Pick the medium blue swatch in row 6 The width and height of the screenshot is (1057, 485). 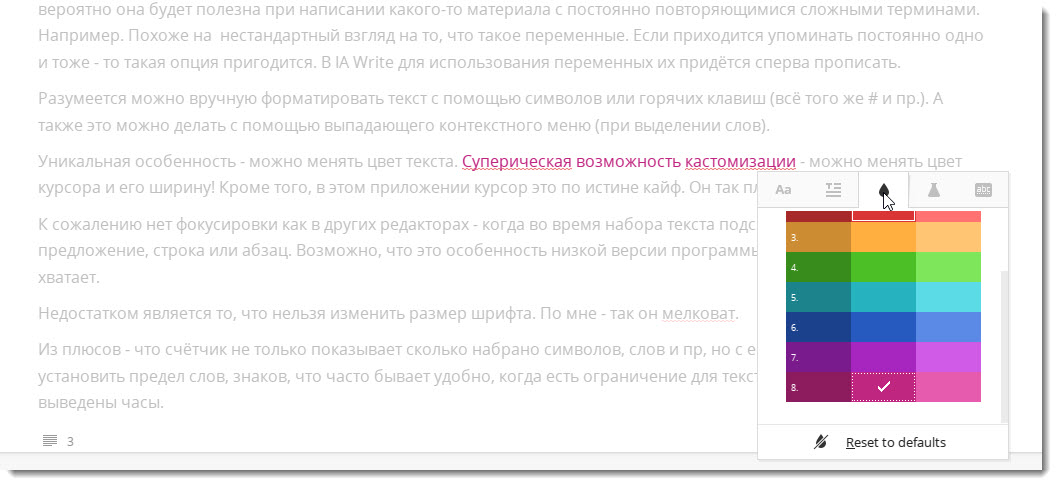click(884, 326)
